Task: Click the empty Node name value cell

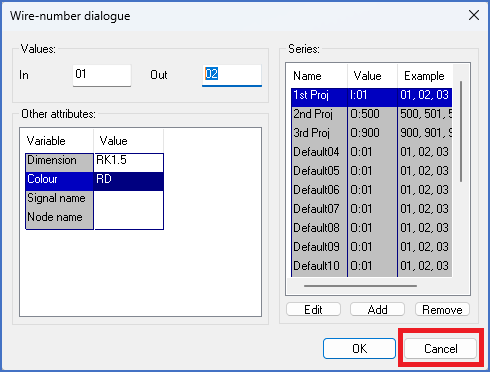Action: click(x=129, y=219)
